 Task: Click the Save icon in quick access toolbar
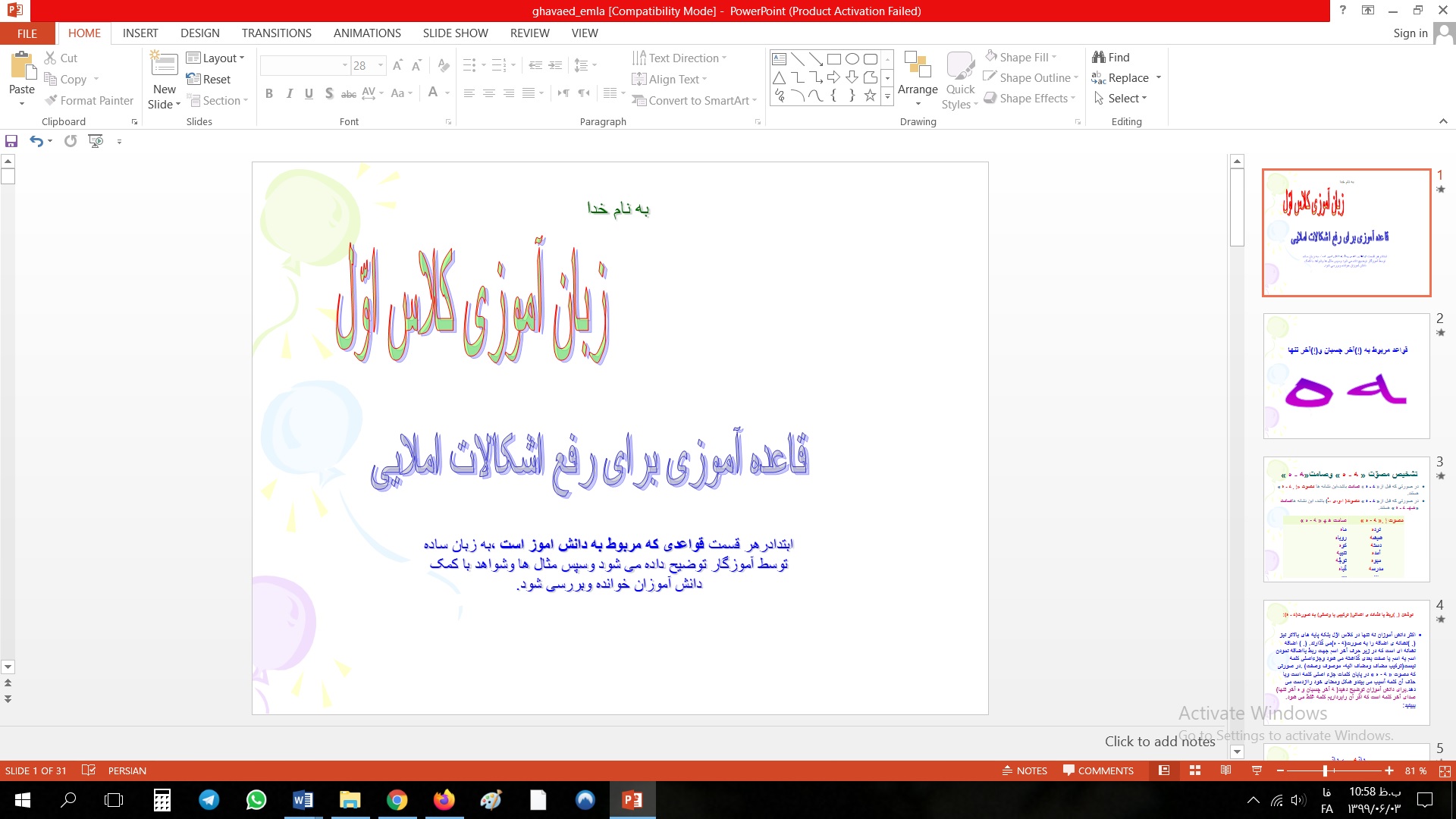[x=11, y=141]
